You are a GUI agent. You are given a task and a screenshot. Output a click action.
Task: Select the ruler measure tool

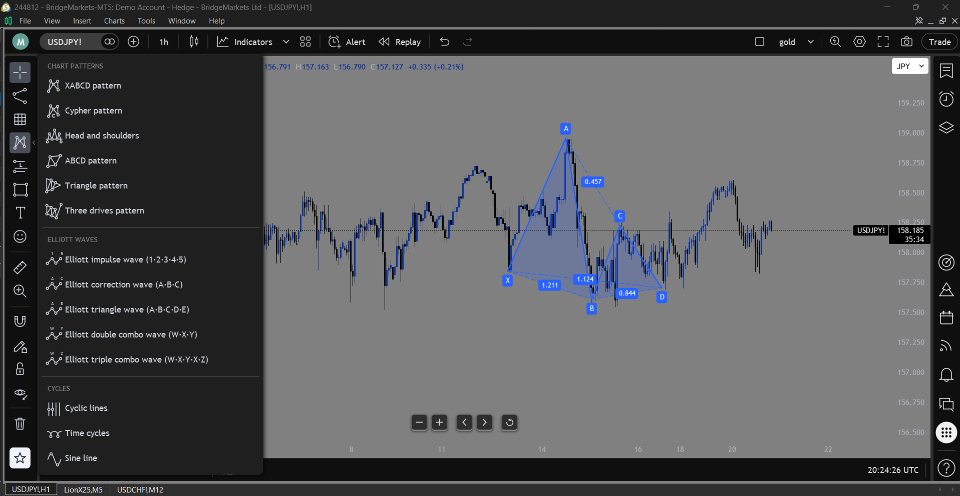20,268
